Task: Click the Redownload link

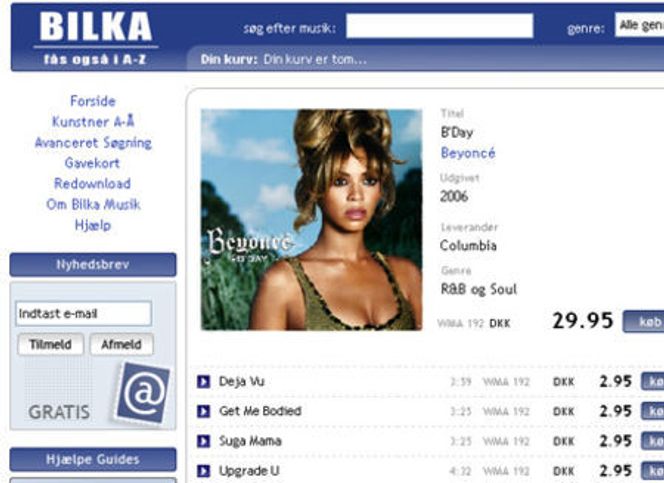Action: point(92,184)
